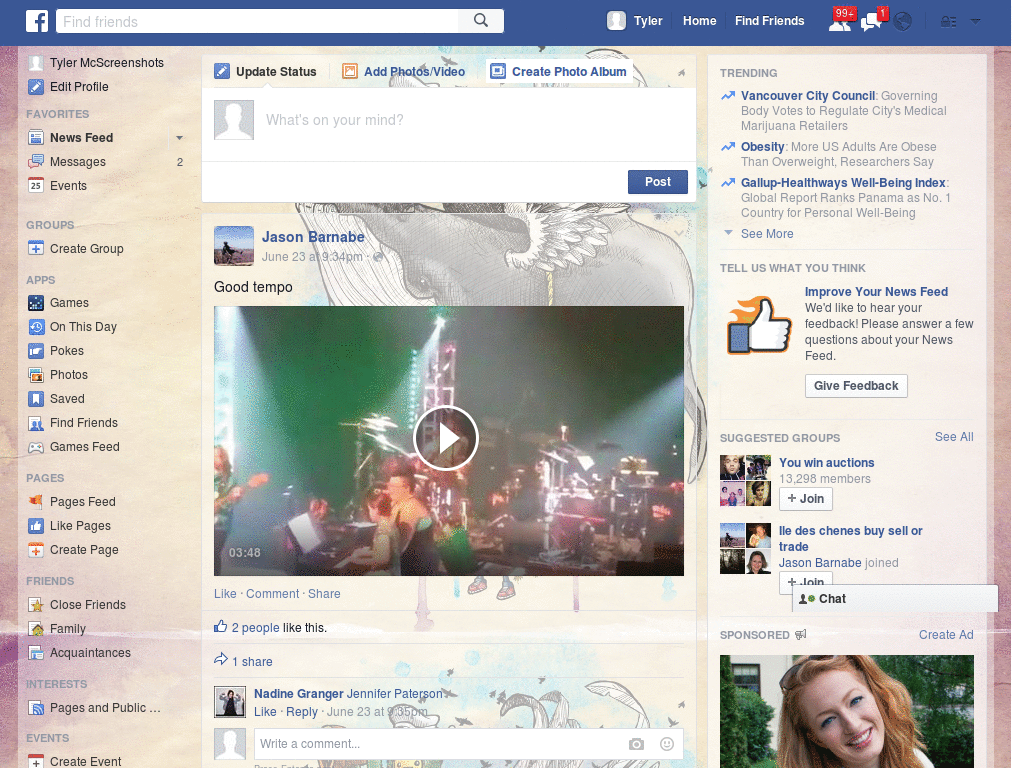The height and width of the screenshot is (768, 1024).
Task: Click the Messages sidebar icon
Action: click(x=36, y=162)
